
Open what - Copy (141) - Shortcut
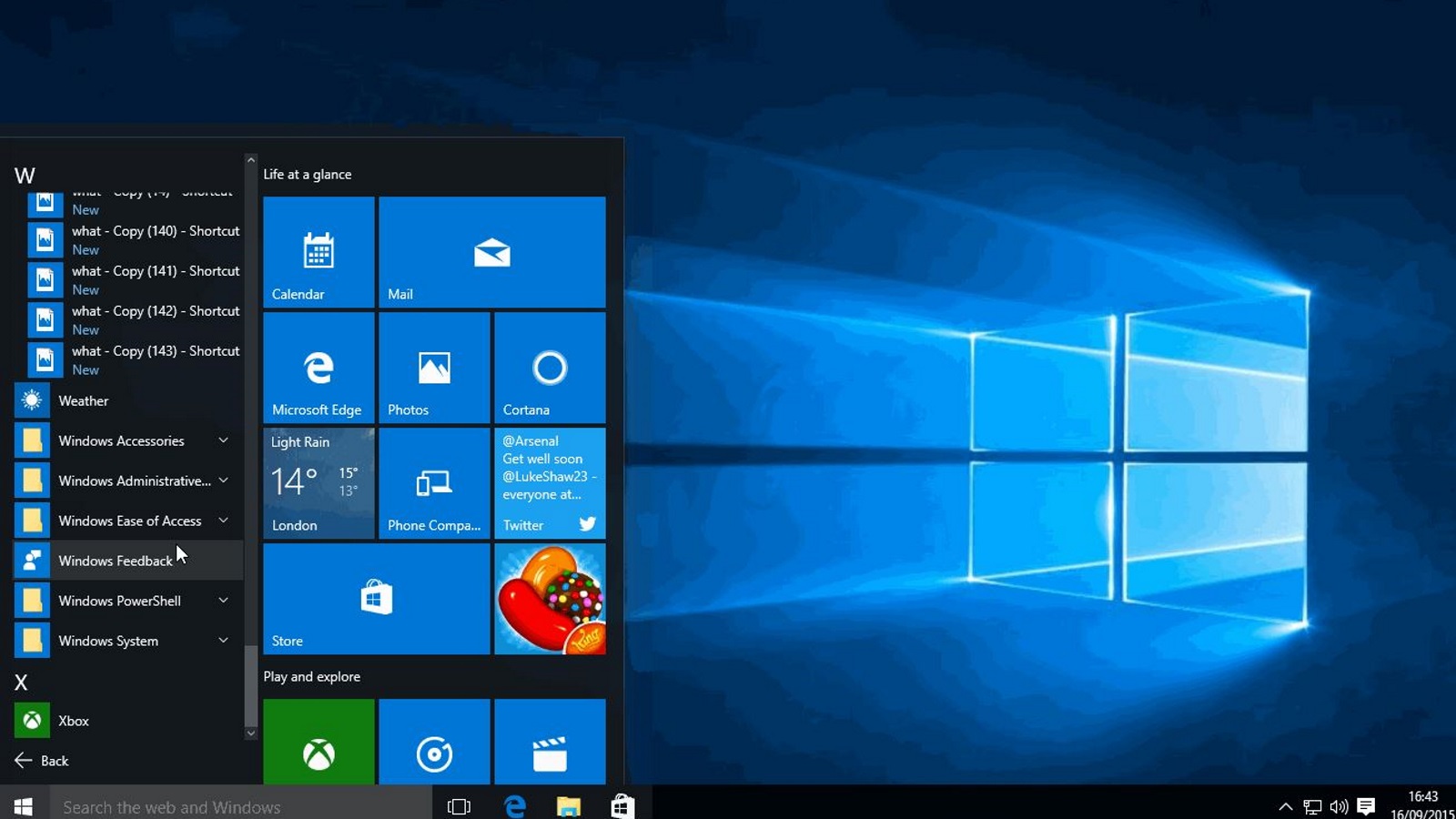pos(135,279)
